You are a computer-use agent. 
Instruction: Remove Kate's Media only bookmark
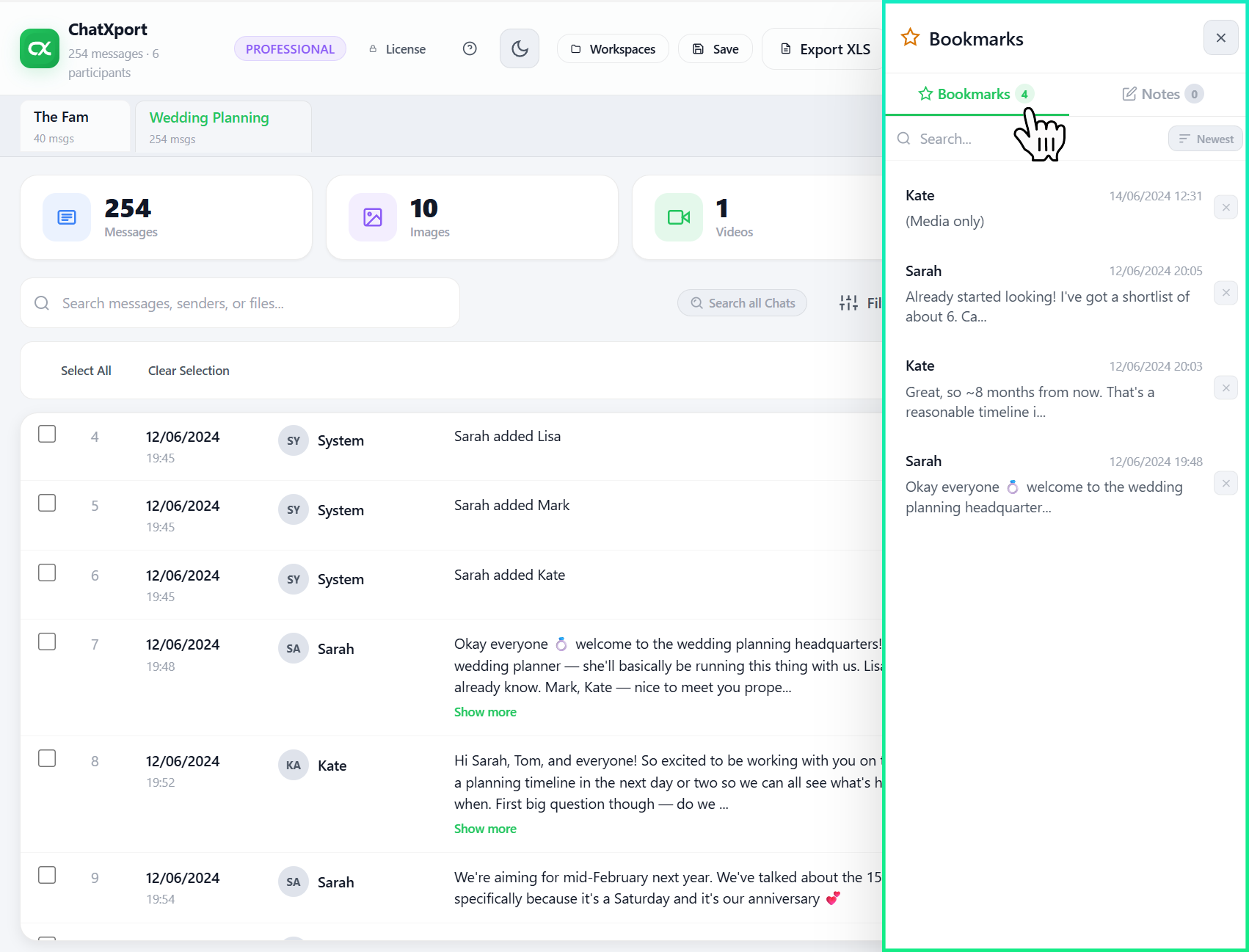pos(1226,207)
